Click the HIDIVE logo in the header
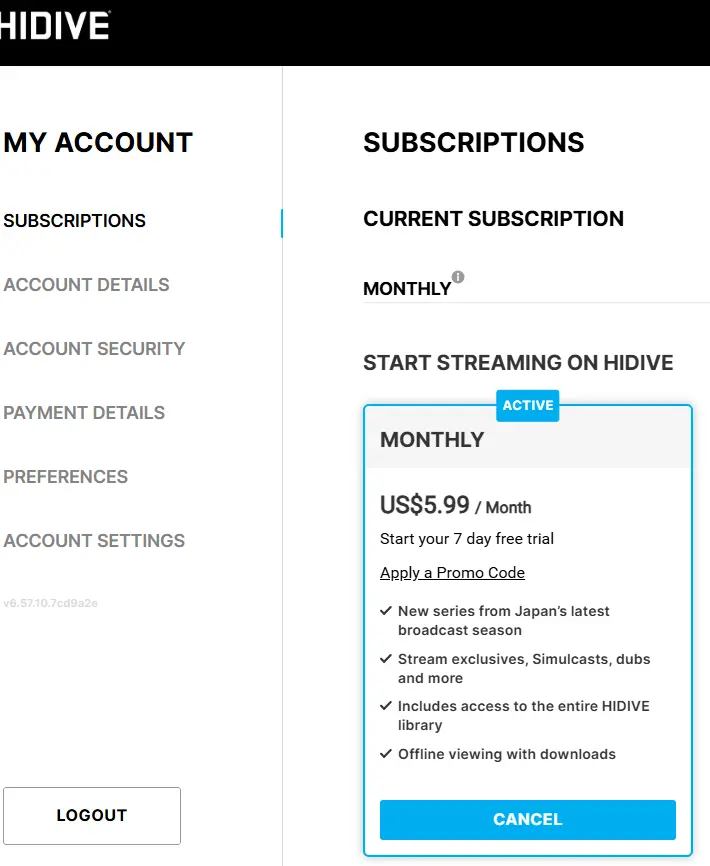Image resolution: width=710 pixels, height=866 pixels. pos(55,25)
